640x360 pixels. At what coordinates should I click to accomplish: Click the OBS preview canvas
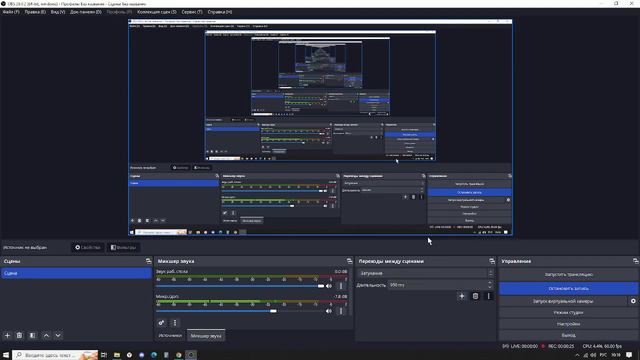(x=320, y=127)
